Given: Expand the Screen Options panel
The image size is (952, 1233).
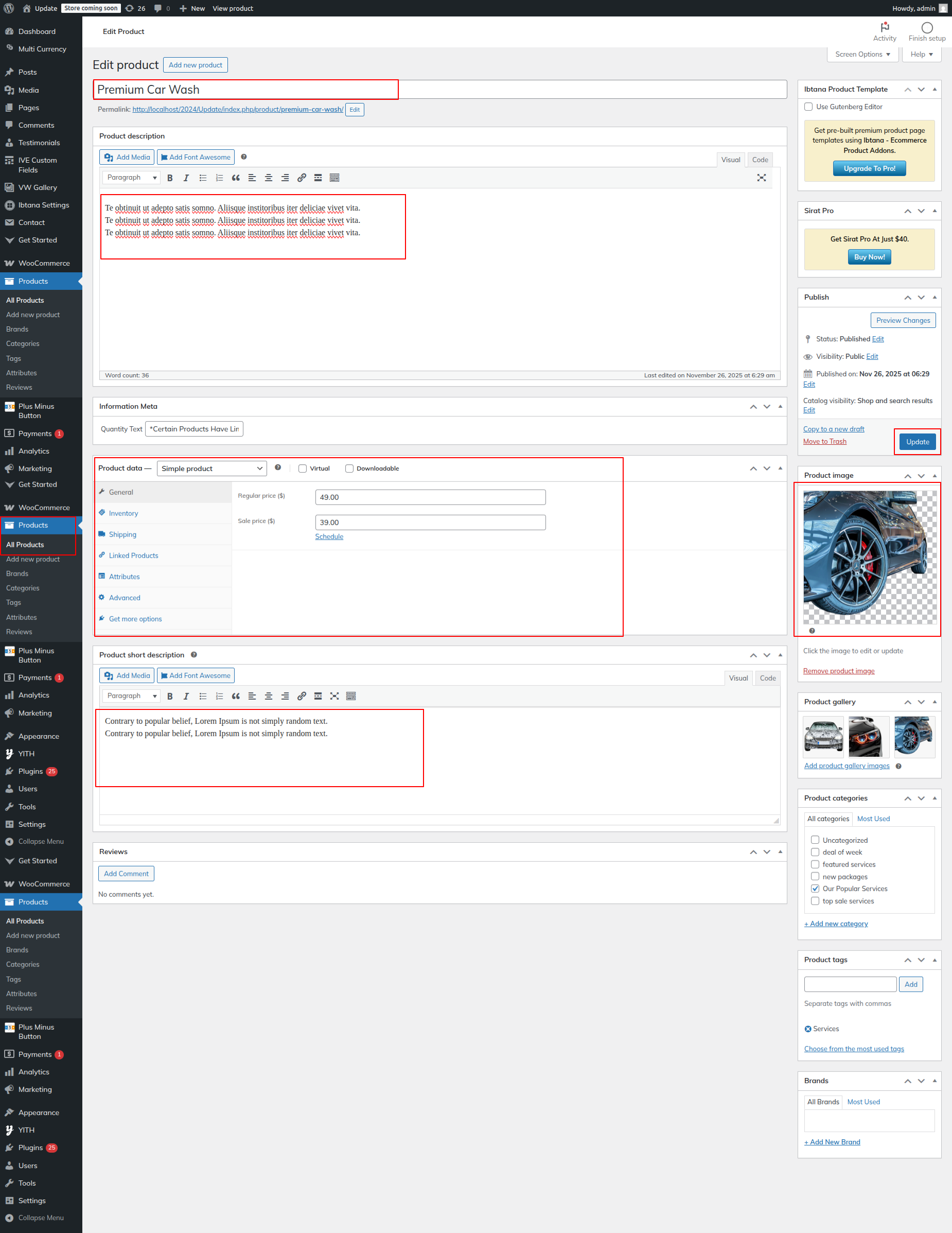Looking at the screenshot, I should tap(862, 54).
